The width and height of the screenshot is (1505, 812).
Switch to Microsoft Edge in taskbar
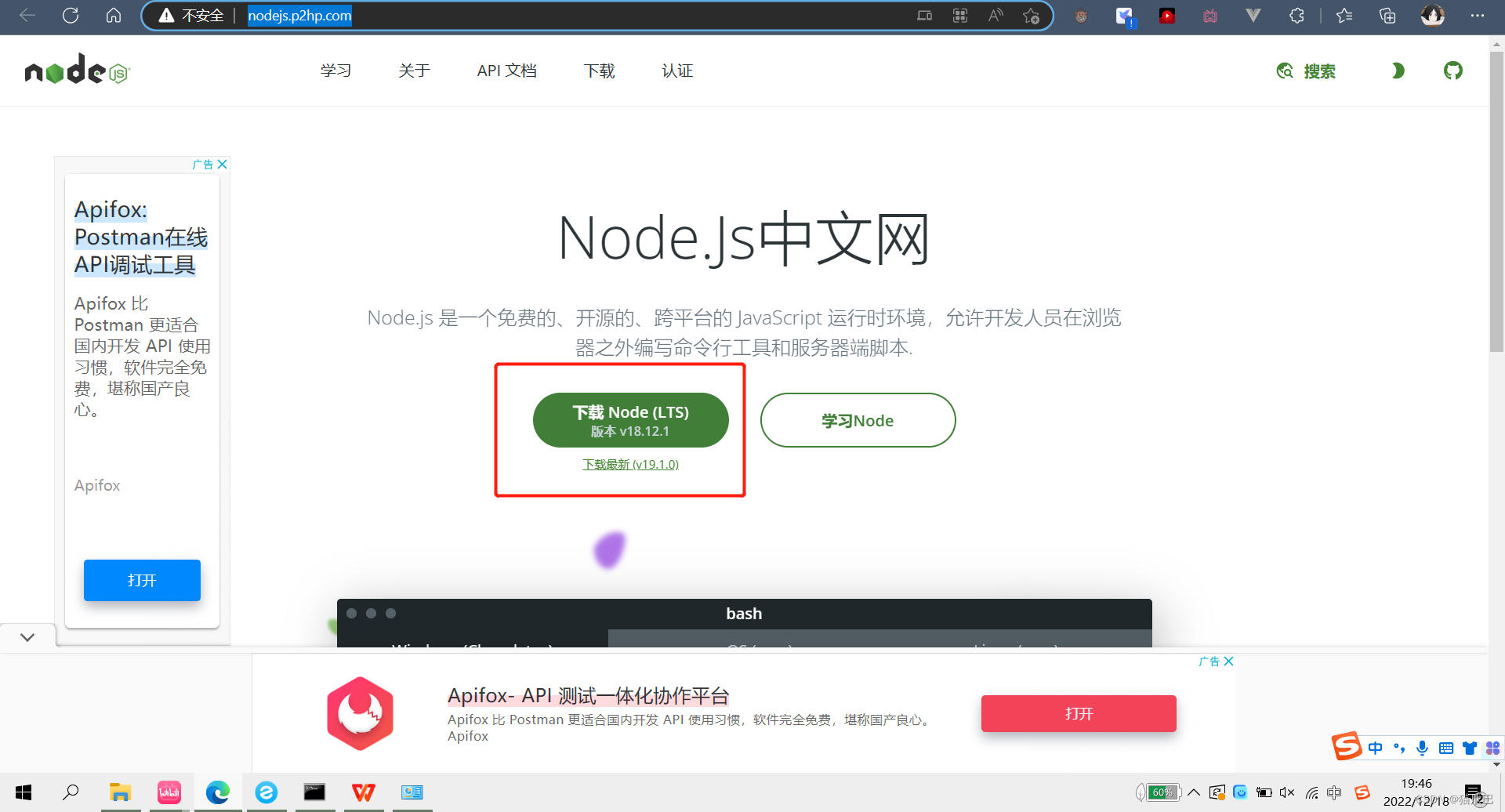[218, 792]
